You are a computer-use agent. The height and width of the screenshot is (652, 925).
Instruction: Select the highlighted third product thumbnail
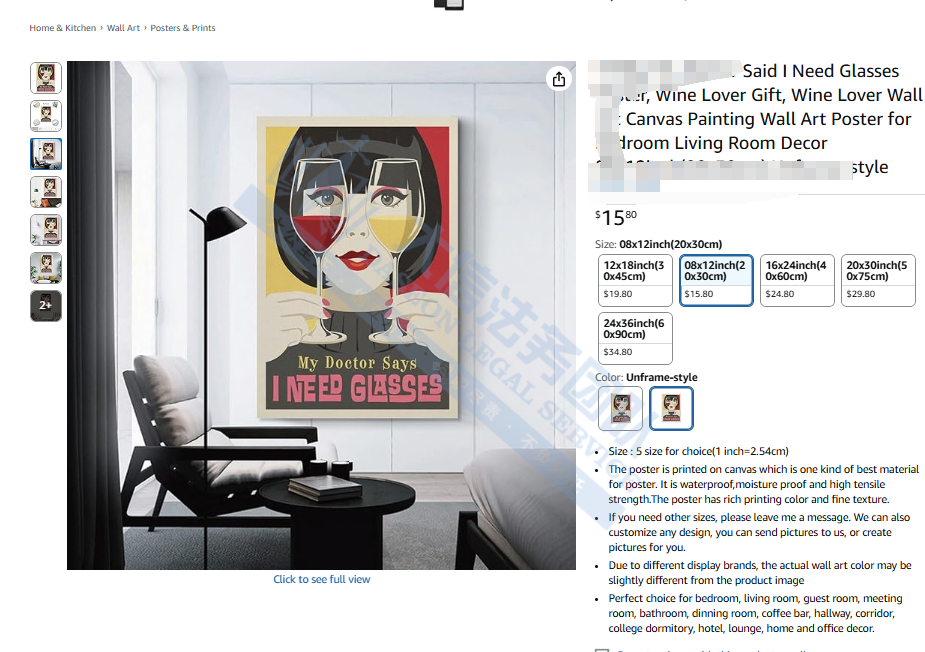click(46, 154)
